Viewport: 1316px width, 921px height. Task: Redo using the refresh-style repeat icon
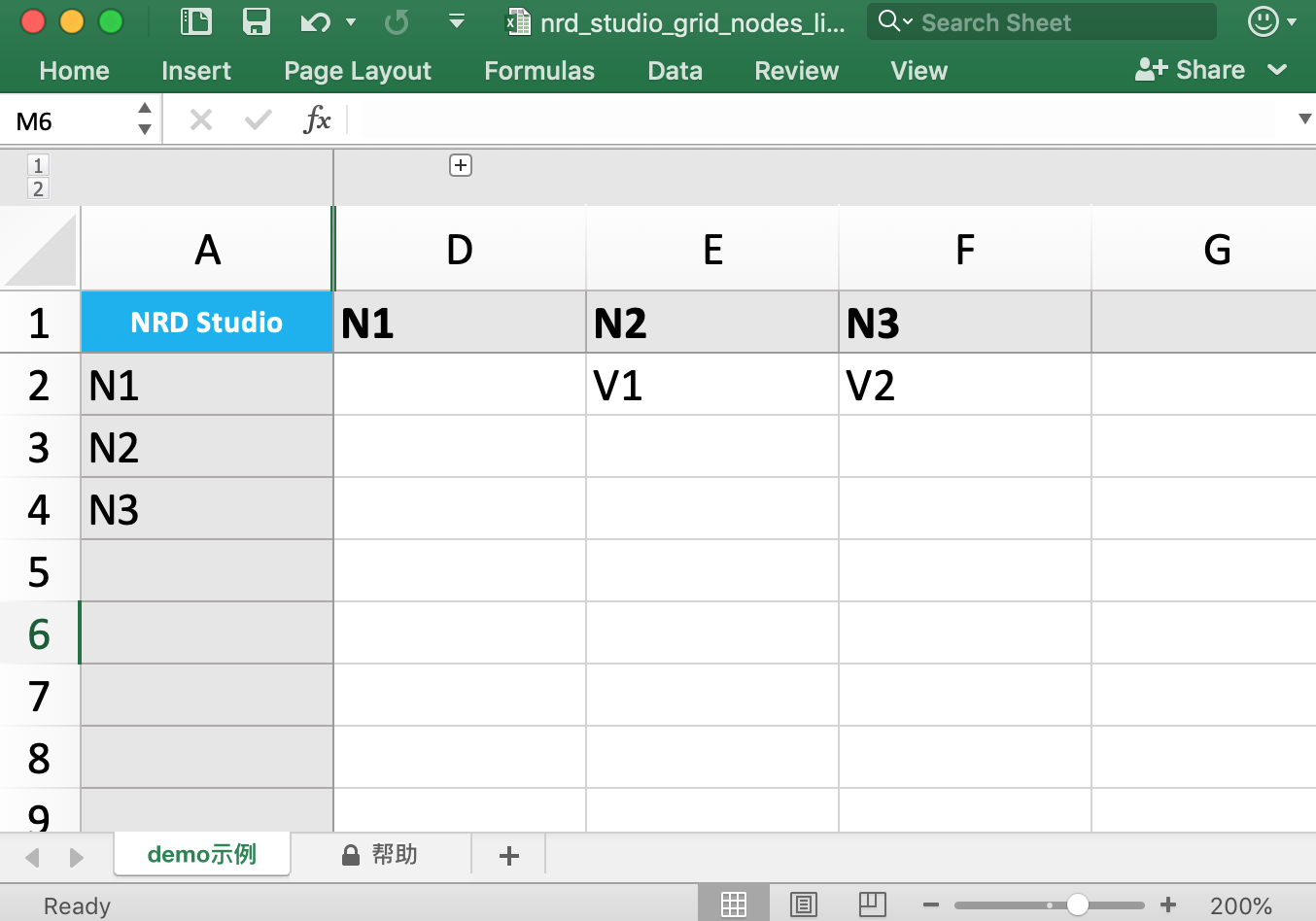coord(396,21)
